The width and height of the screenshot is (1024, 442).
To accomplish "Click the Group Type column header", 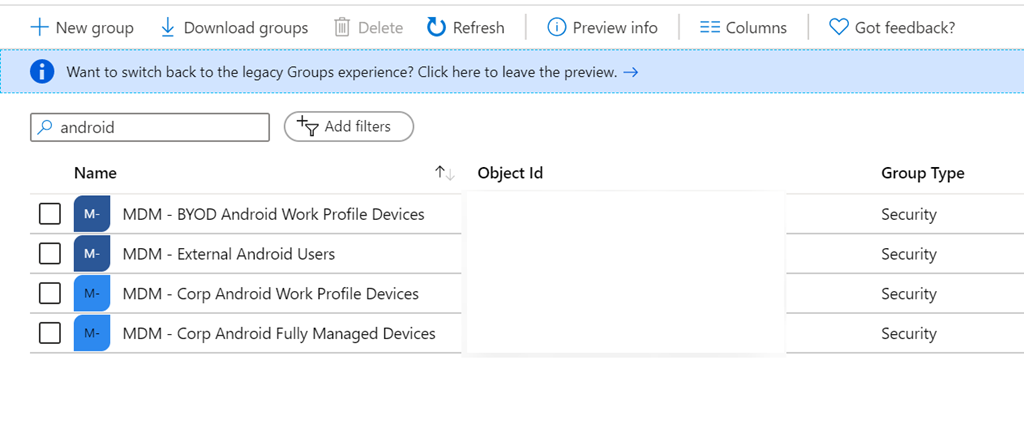I will [922, 173].
